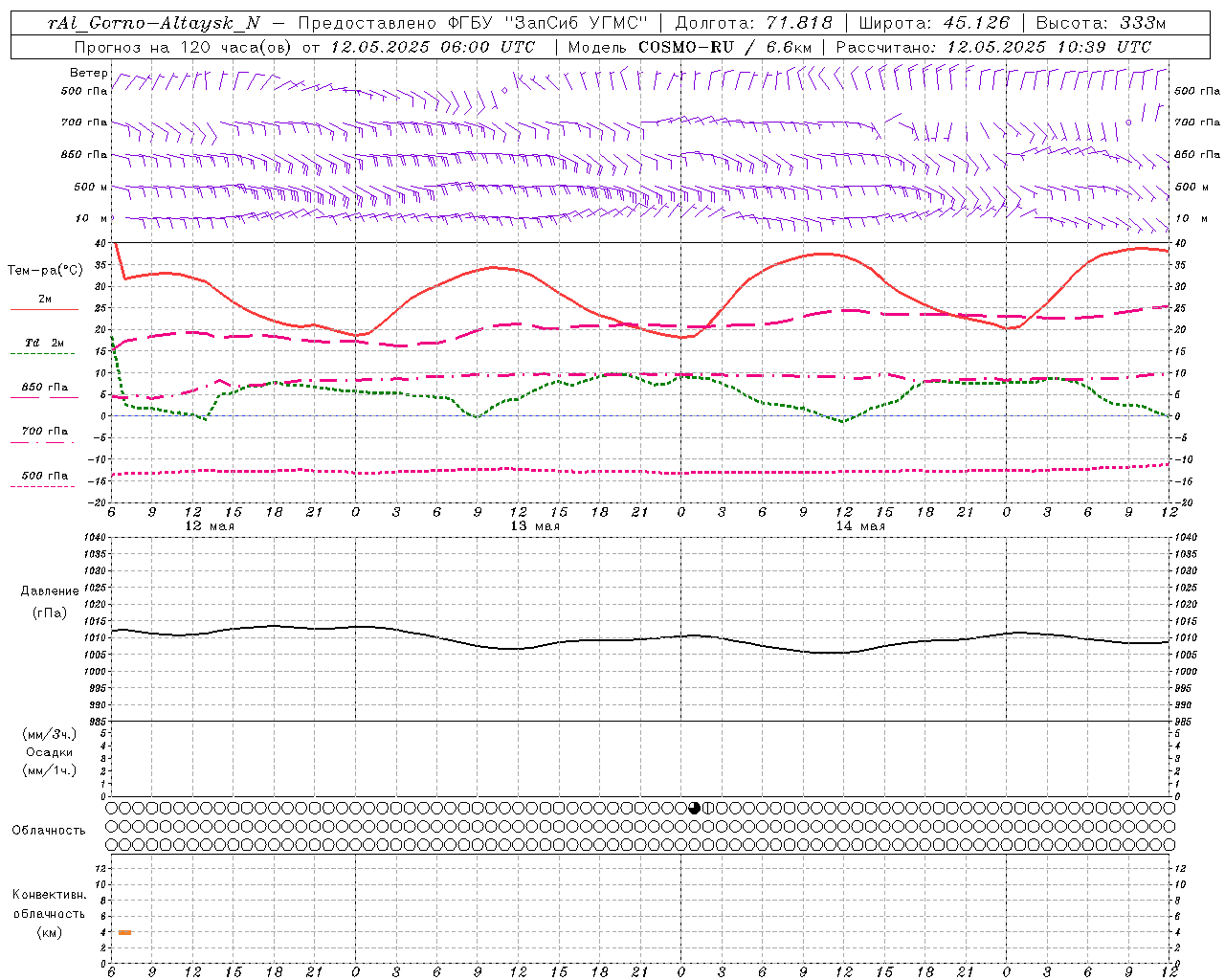Image resolution: width=1225 pixels, height=980 pixels.
Task: Click 'Рассчитано: 12.05.2025 10:39 UTC' text
Action: point(994,47)
